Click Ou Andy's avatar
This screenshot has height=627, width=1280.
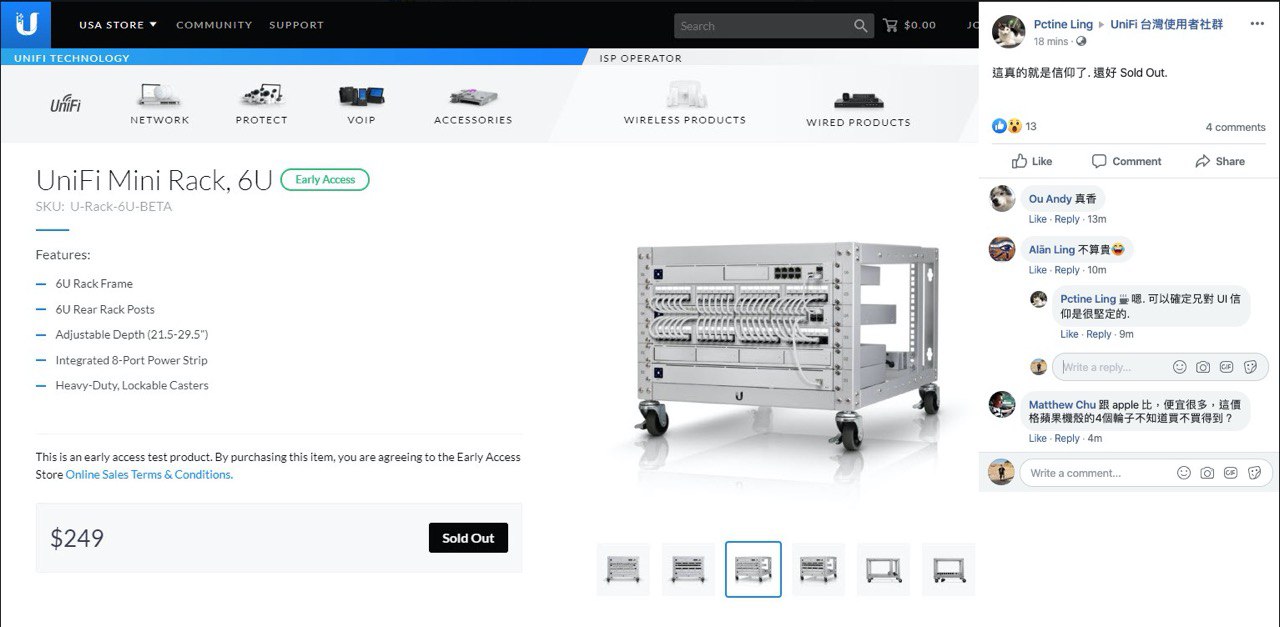(1002, 199)
